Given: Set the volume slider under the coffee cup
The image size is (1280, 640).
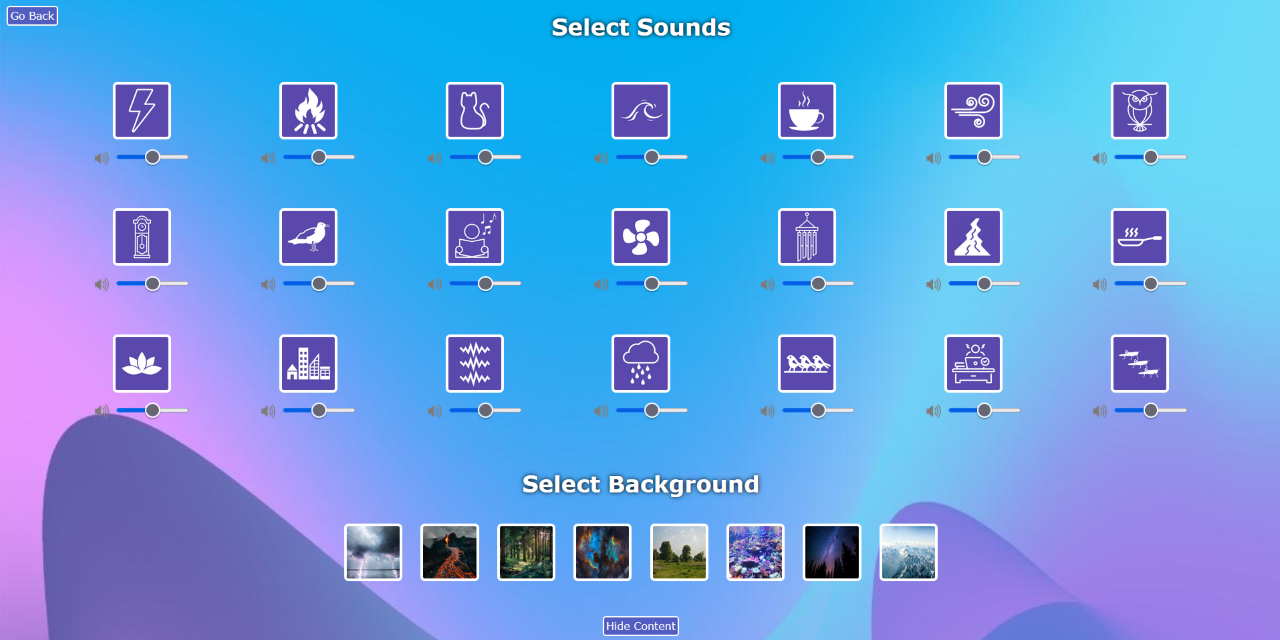Looking at the screenshot, I should (x=818, y=157).
